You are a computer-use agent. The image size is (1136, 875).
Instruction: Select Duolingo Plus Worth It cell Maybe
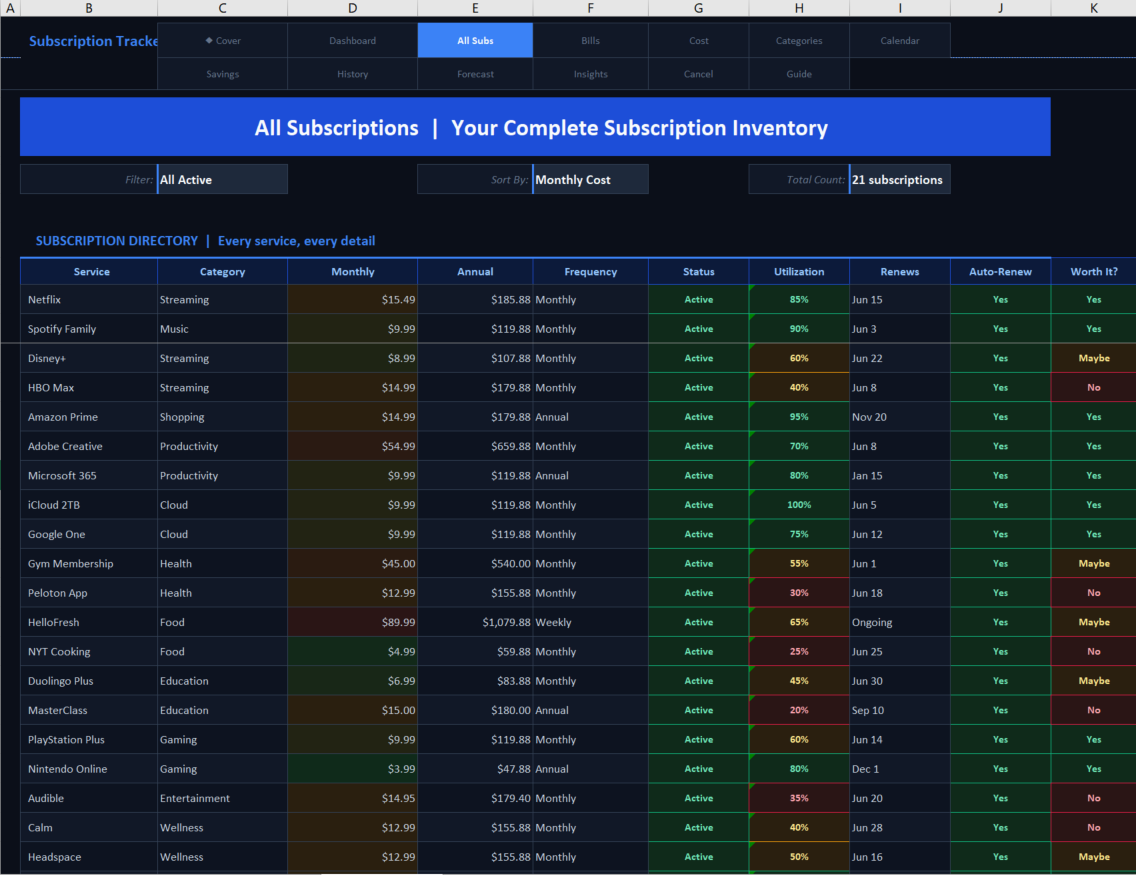(x=1094, y=681)
